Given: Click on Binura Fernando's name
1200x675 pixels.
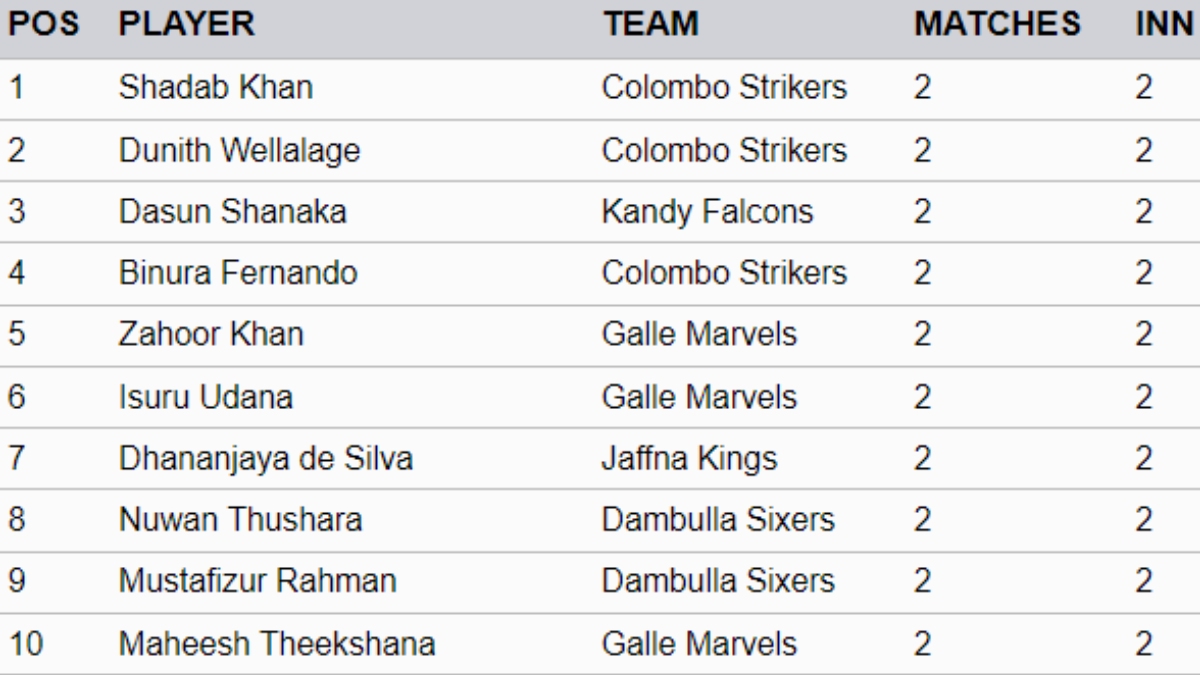Looking at the screenshot, I should tap(237, 273).
